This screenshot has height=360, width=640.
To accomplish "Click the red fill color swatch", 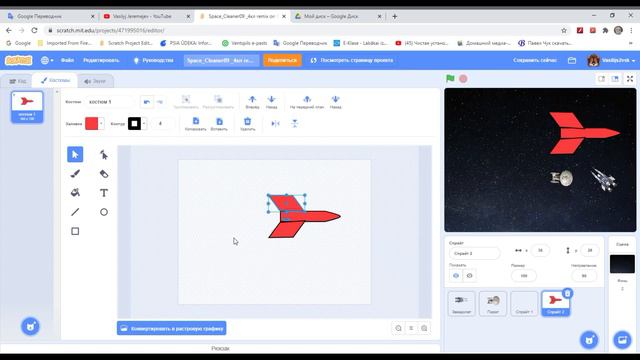I will coord(91,124).
